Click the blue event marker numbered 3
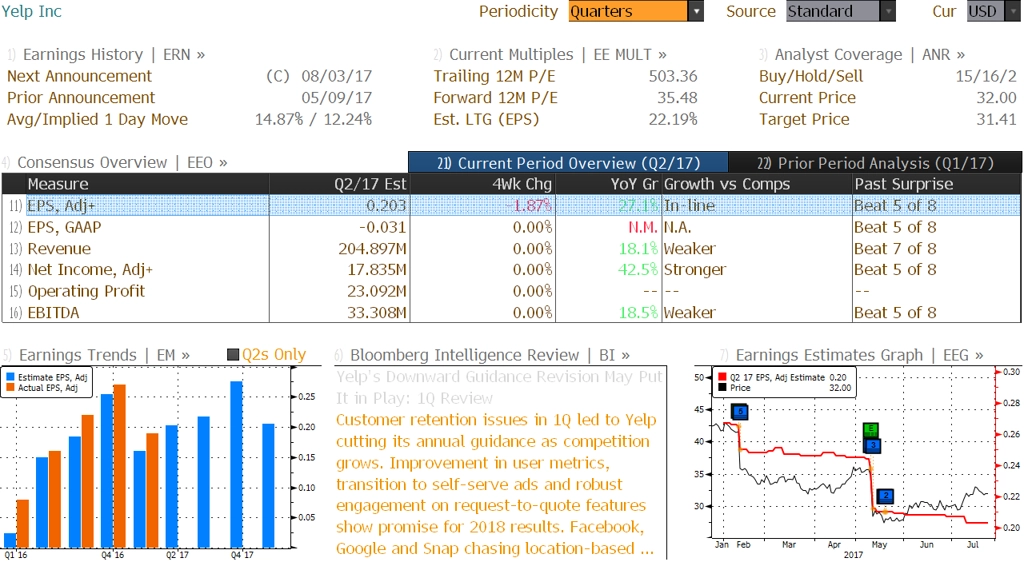1024x562 pixels. click(x=872, y=445)
